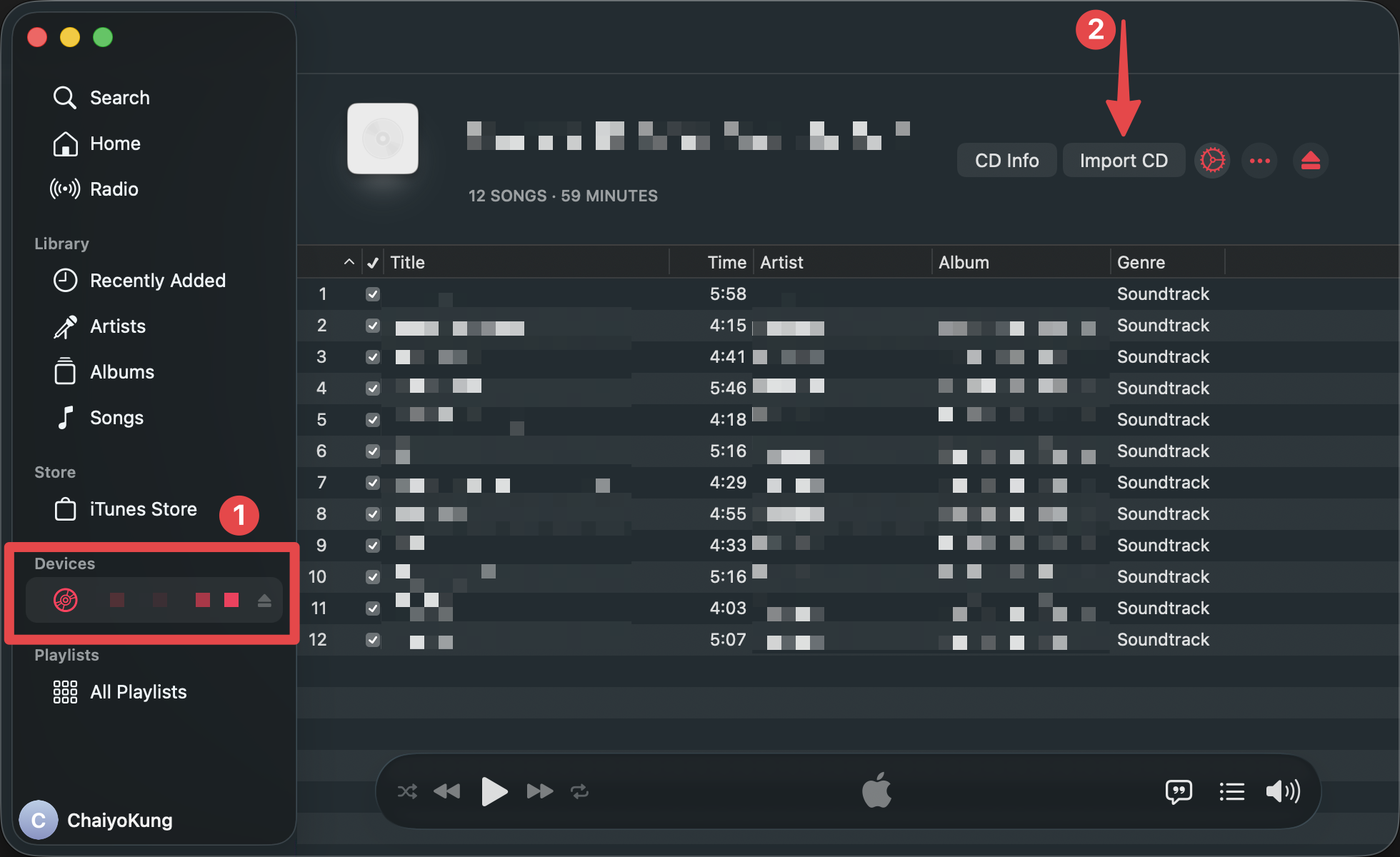Open Radio from the sidebar

(x=114, y=189)
